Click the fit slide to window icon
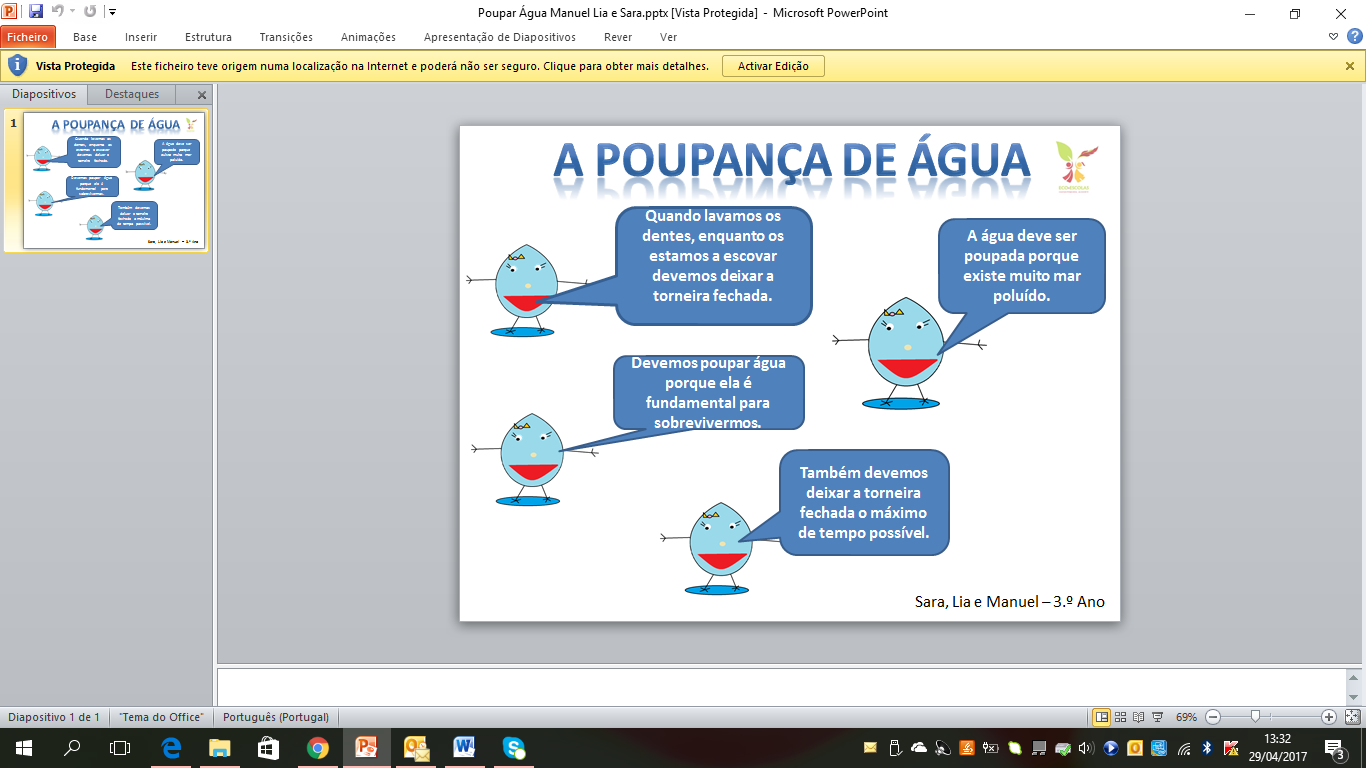Screen dimensions: 1366x768 point(1352,717)
